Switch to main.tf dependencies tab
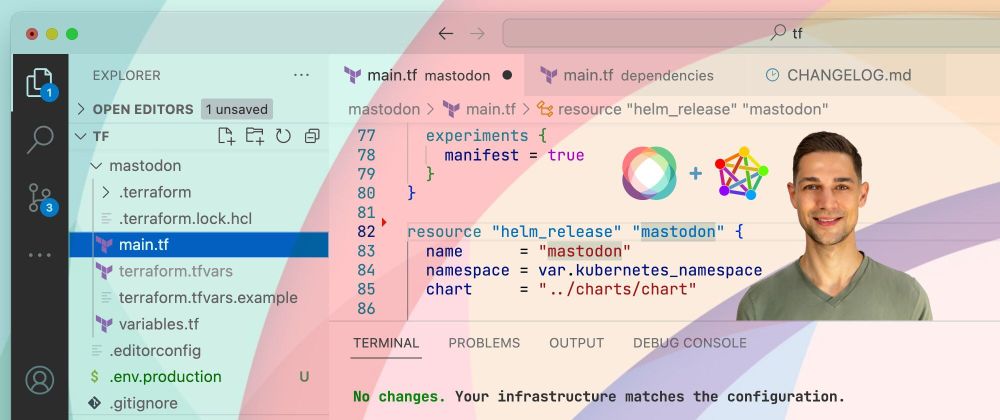The height and width of the screenshot is (420, 1000). point(627,75)
